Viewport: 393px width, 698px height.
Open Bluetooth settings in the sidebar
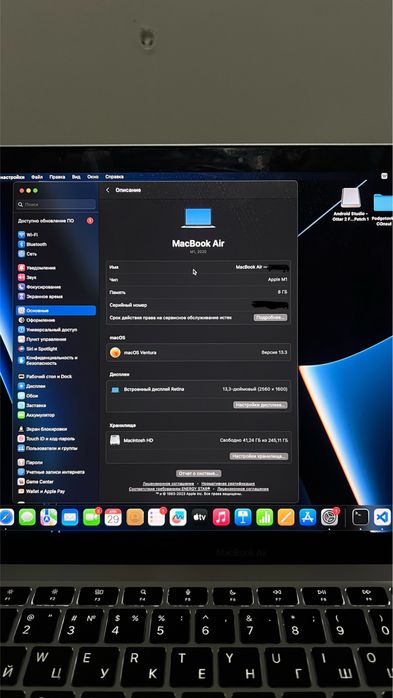(56, 244)
